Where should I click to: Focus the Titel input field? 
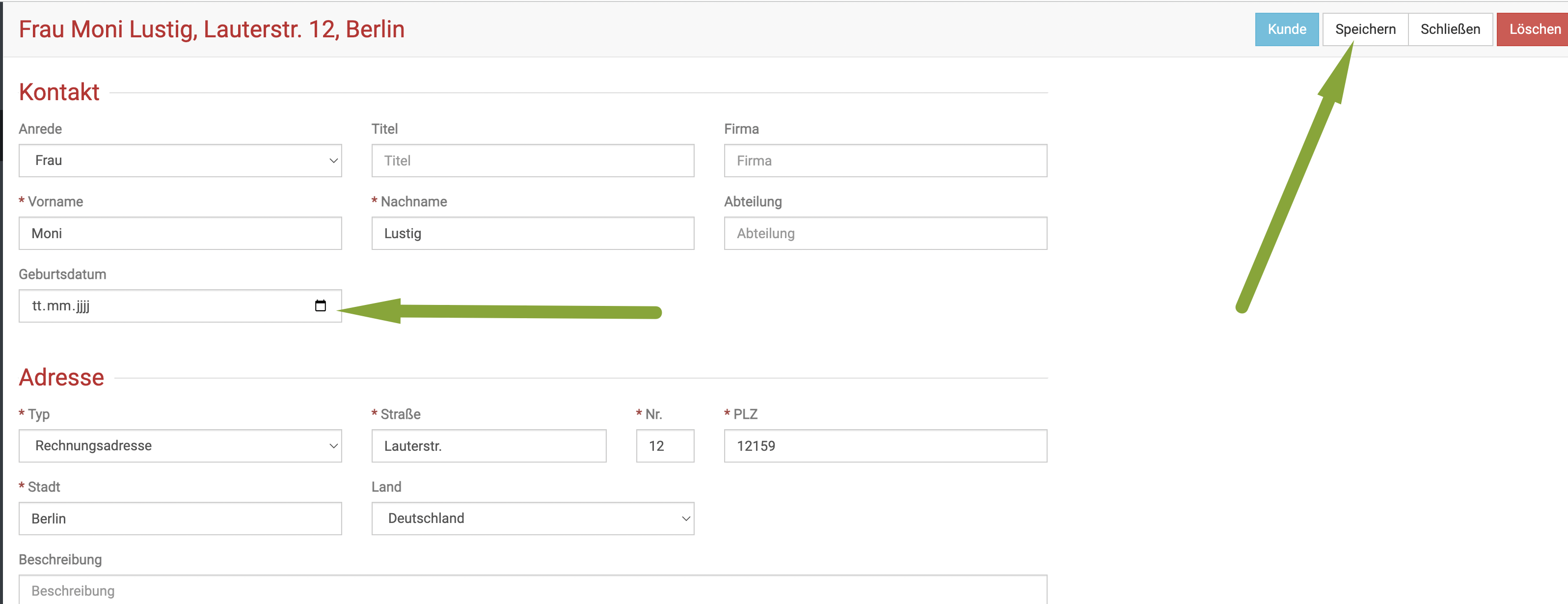532,161
